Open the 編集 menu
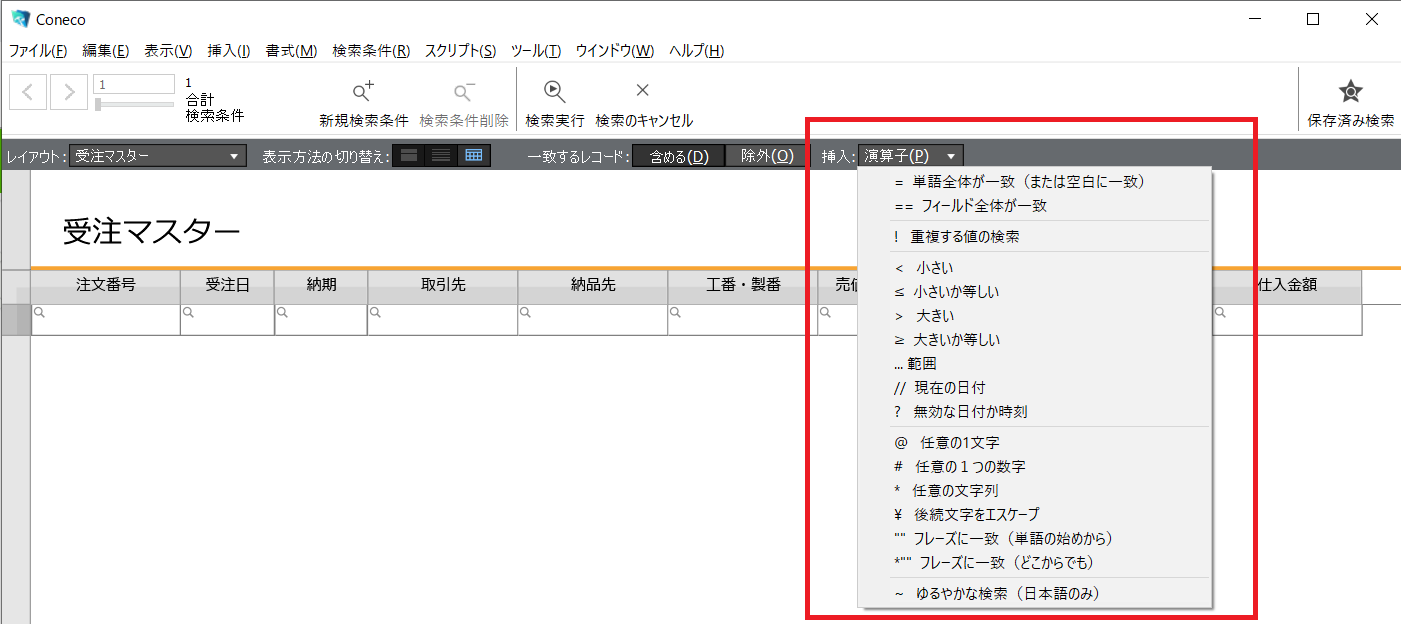 click(x=106, y=51)
